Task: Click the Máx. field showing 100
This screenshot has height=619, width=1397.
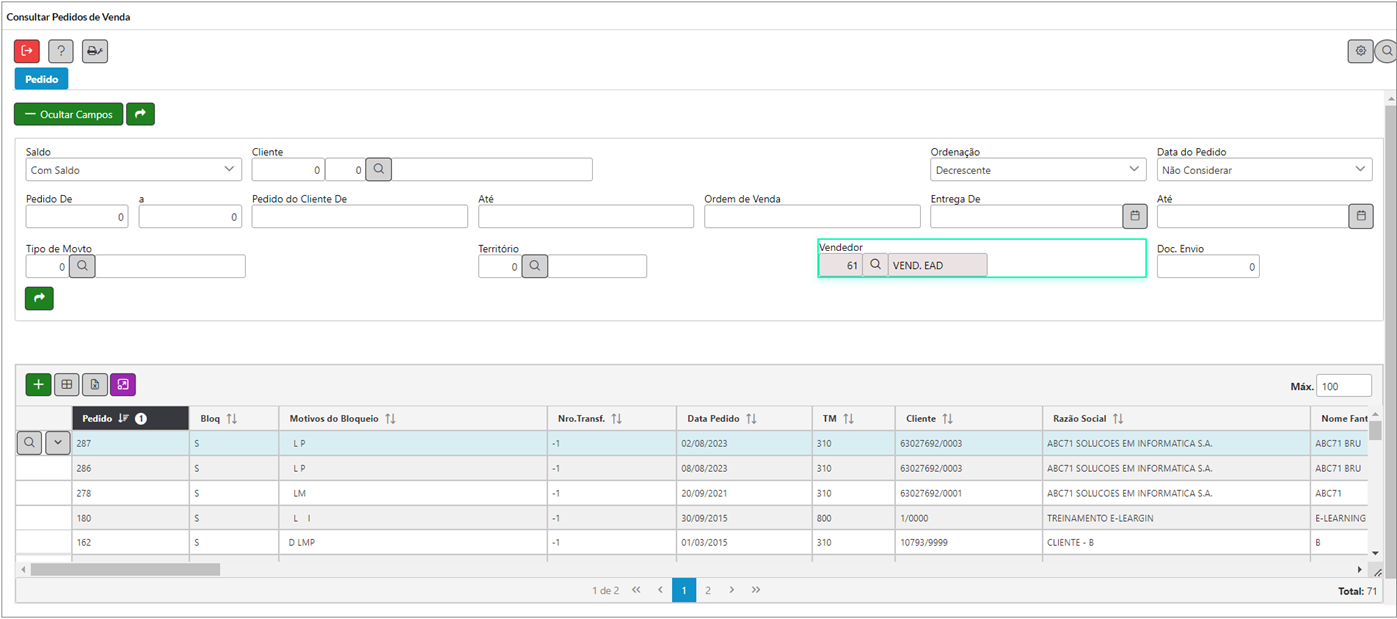Action: pos(1344,386)
